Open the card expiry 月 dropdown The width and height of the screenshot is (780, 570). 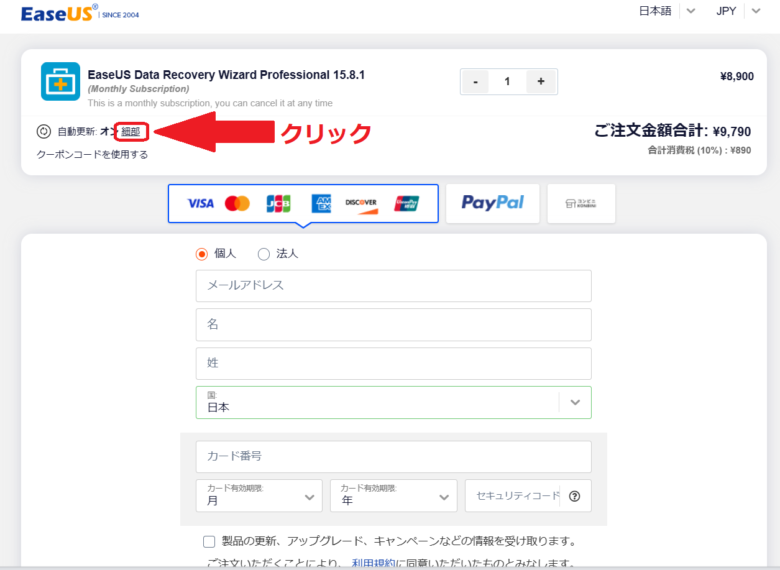coord(259,495)
